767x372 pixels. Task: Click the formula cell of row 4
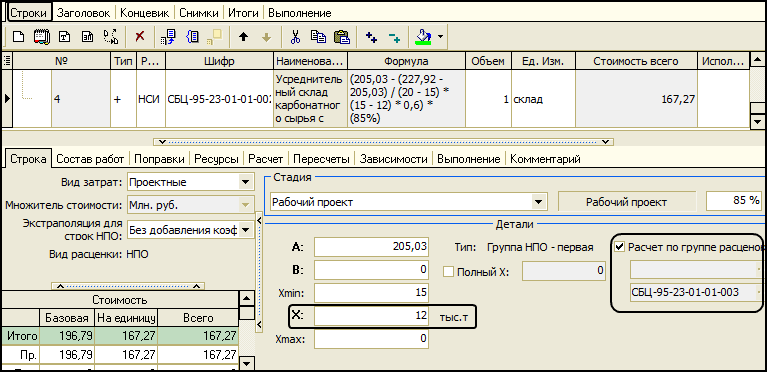tap(406, 99)
